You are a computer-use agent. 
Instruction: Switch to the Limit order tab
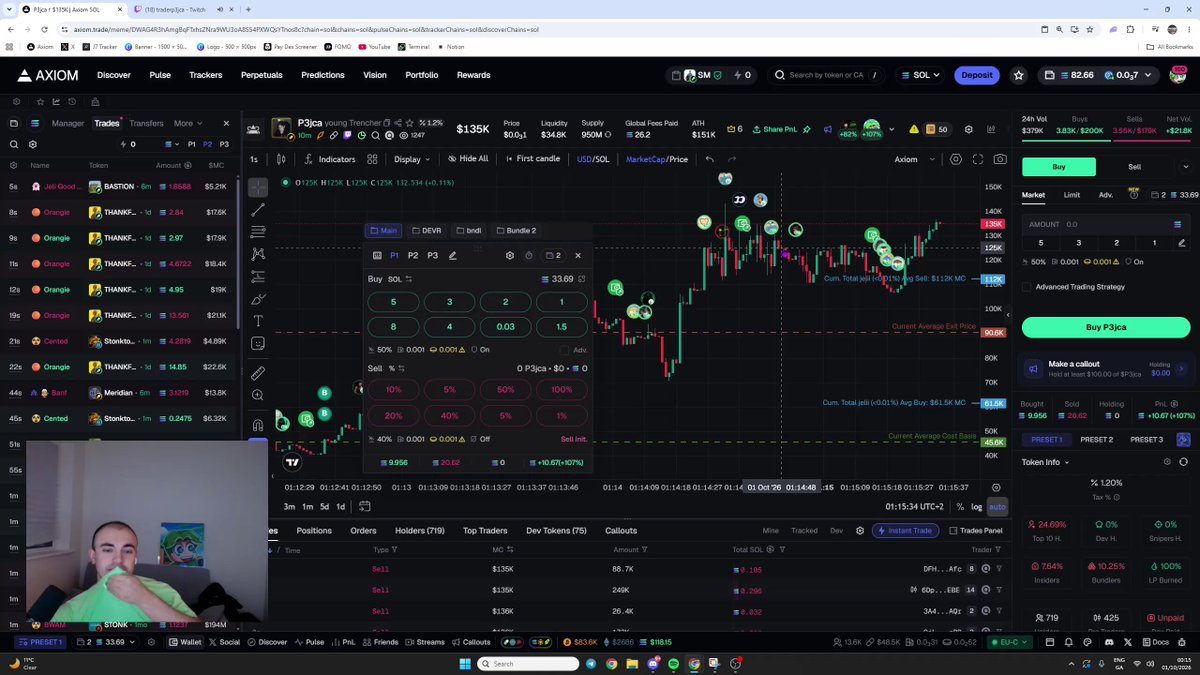point(1071,195)
